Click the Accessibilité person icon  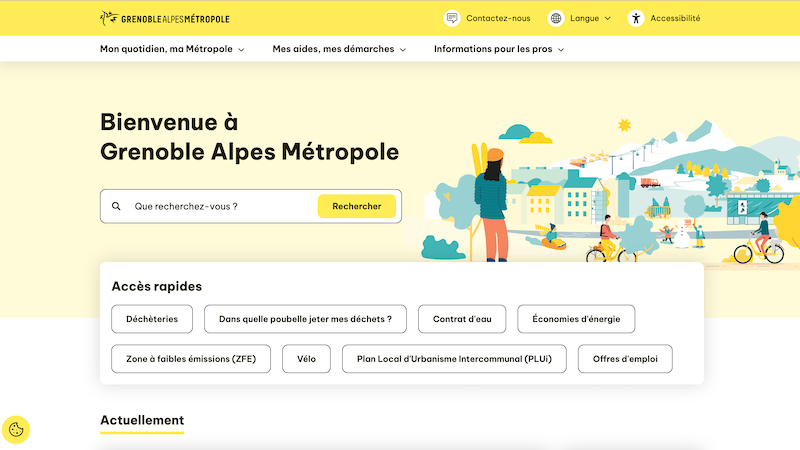tap(636, 18)
